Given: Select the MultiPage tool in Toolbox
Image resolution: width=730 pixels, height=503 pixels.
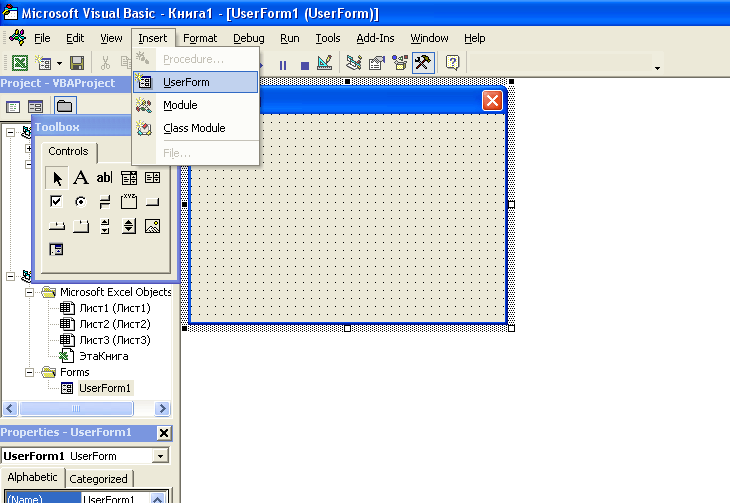Looking at the screenshot, I should pyautogui.click(x=81, y=226).
